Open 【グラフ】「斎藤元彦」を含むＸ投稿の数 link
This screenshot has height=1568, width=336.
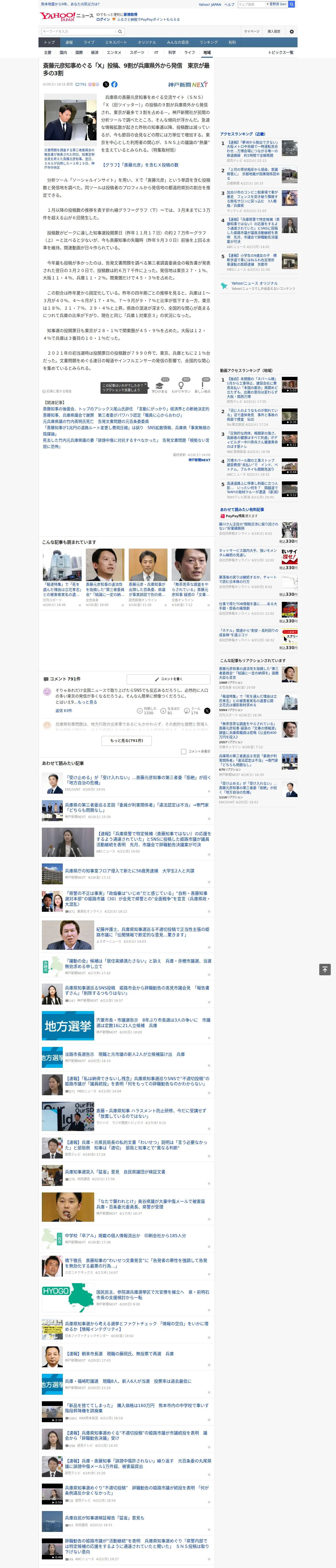[140, 165]
